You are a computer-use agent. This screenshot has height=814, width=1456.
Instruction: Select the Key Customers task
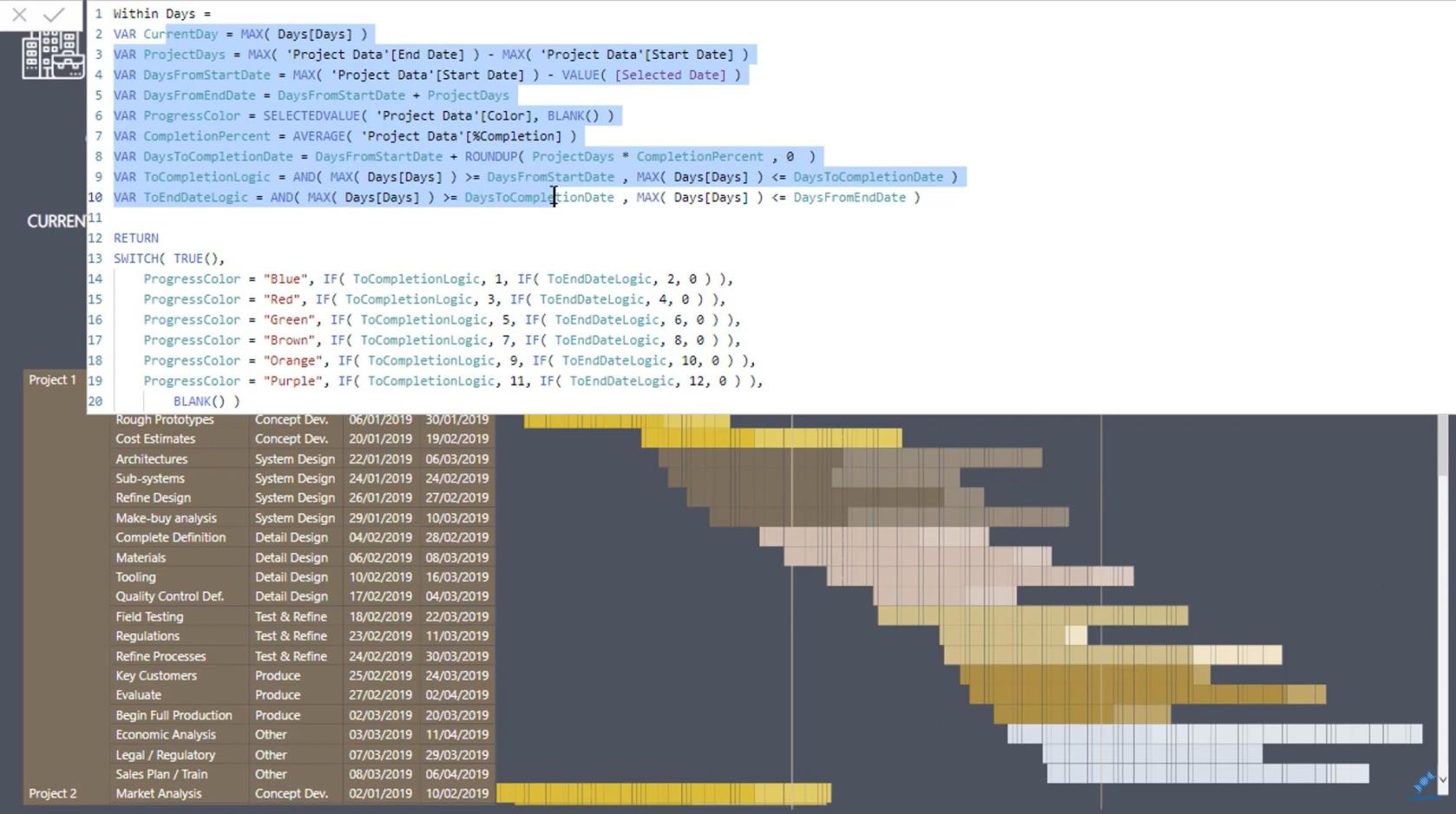pyautogui.click(x=156, y=675)
